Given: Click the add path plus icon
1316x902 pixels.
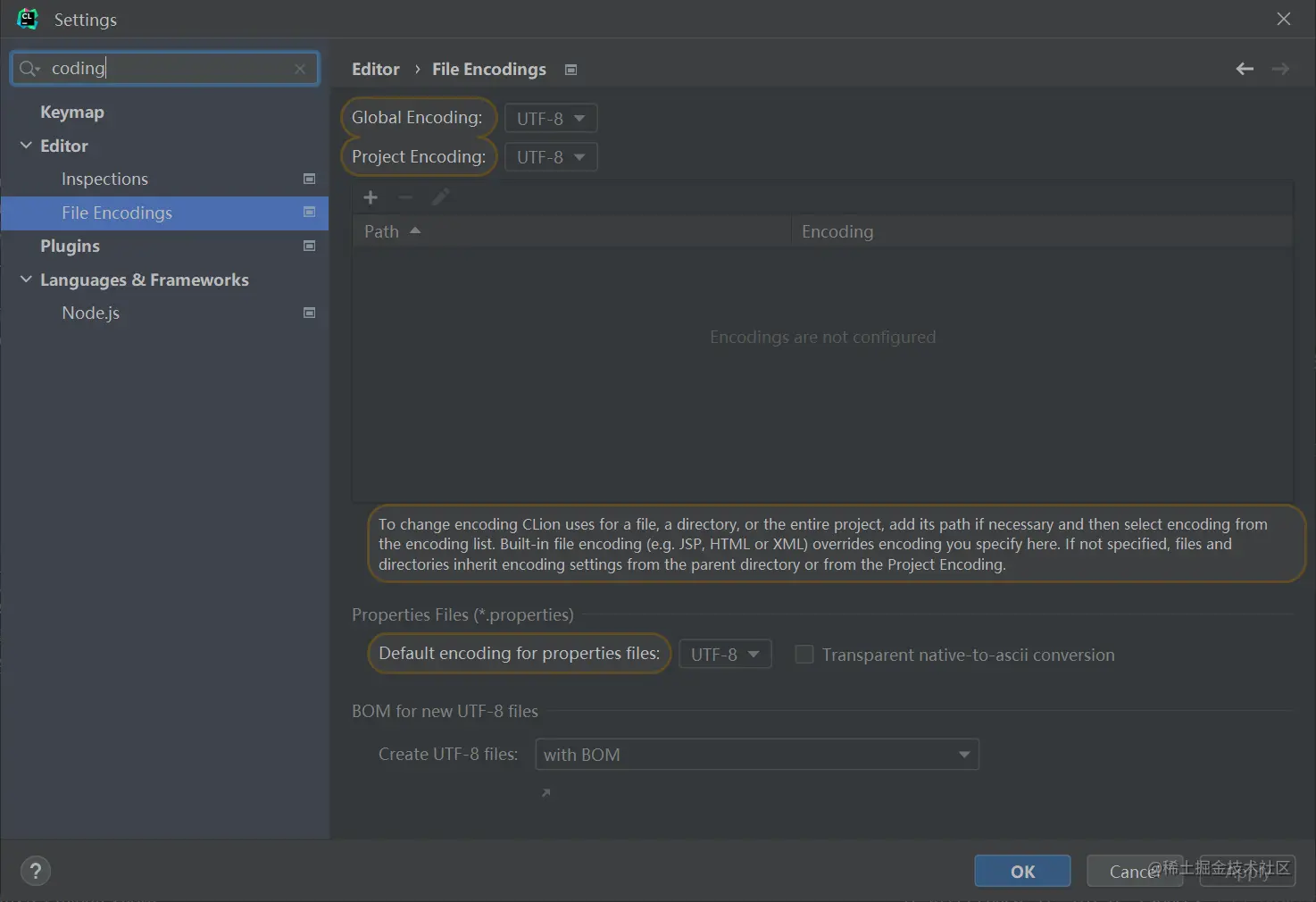Looking at the screenshot, I should click(371, 197).
